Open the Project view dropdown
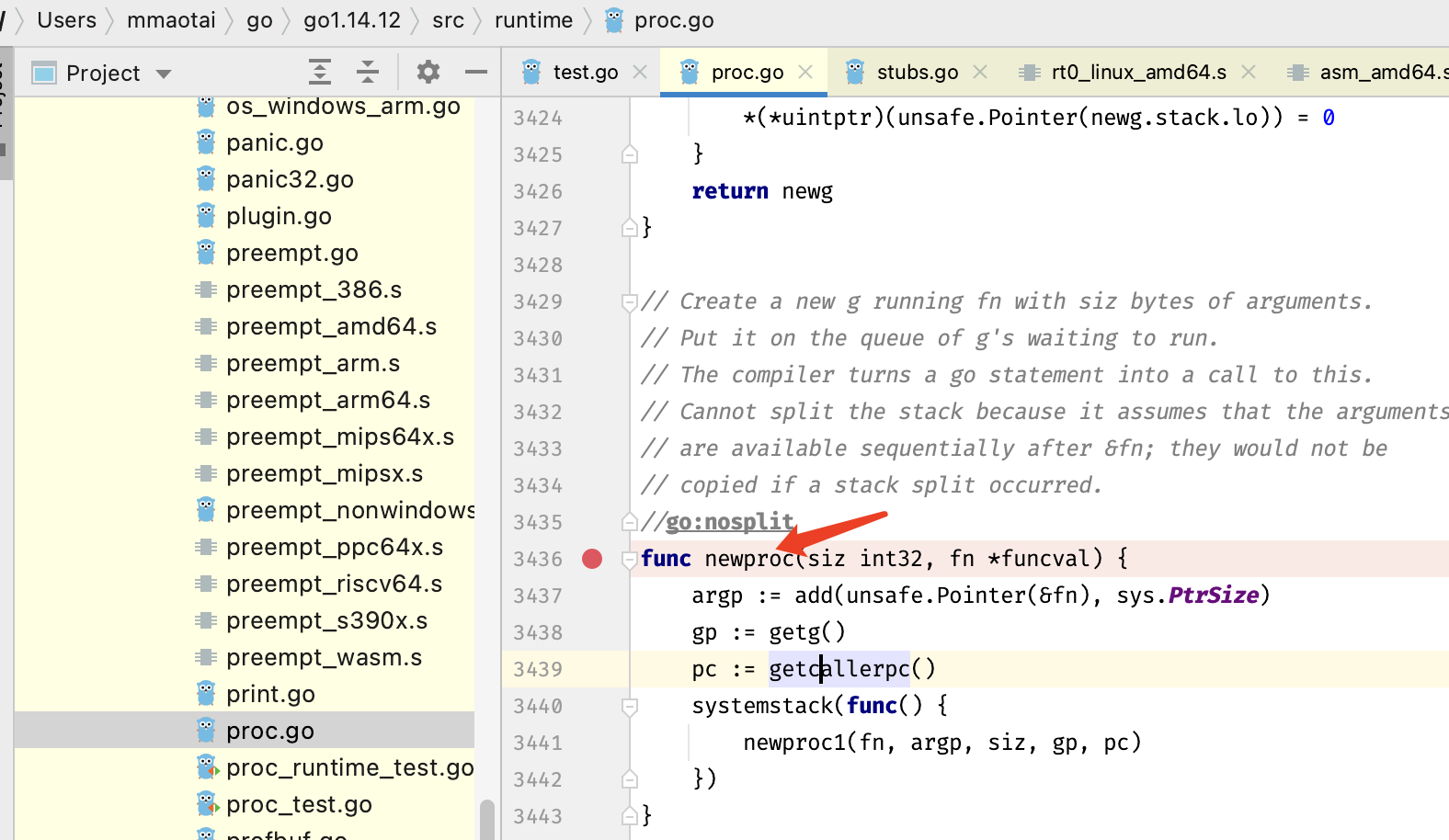This screenshot has width=1449, height=840. coord(164,74)
